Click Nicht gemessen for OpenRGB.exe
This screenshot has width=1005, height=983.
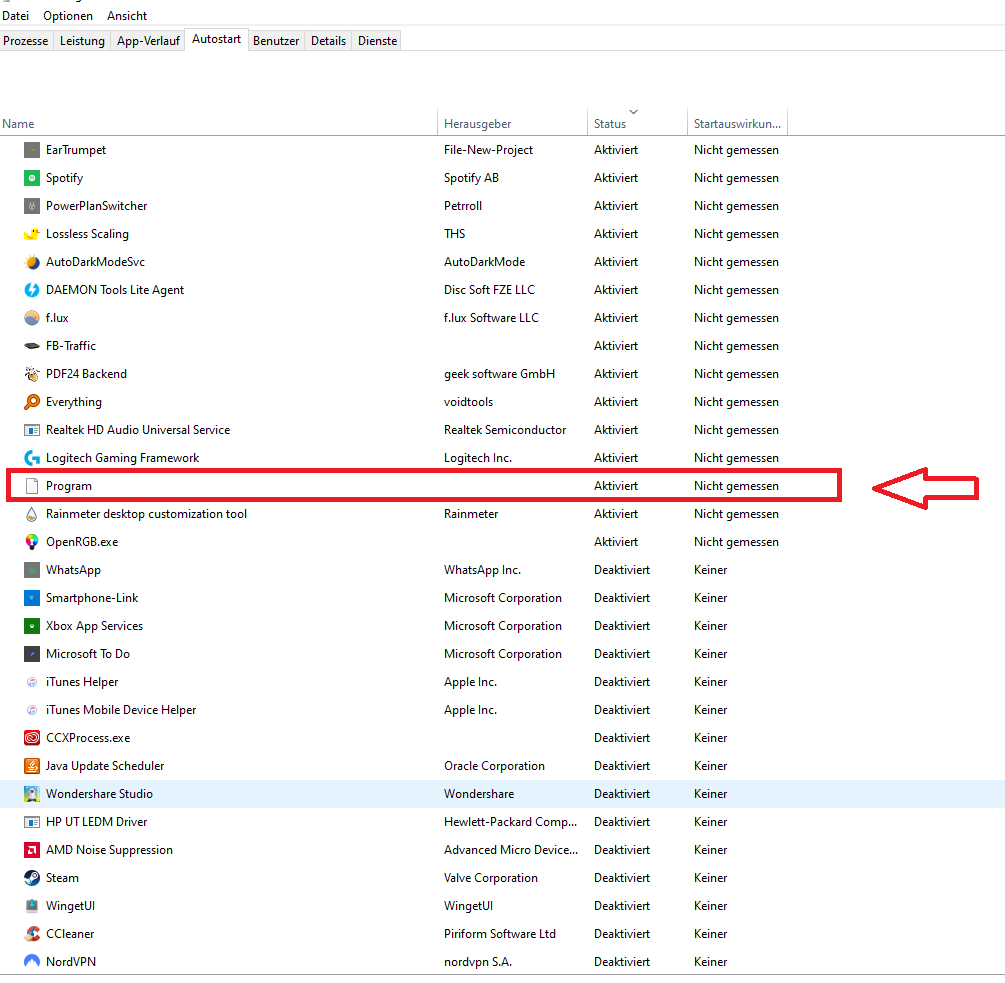(736, 542)
